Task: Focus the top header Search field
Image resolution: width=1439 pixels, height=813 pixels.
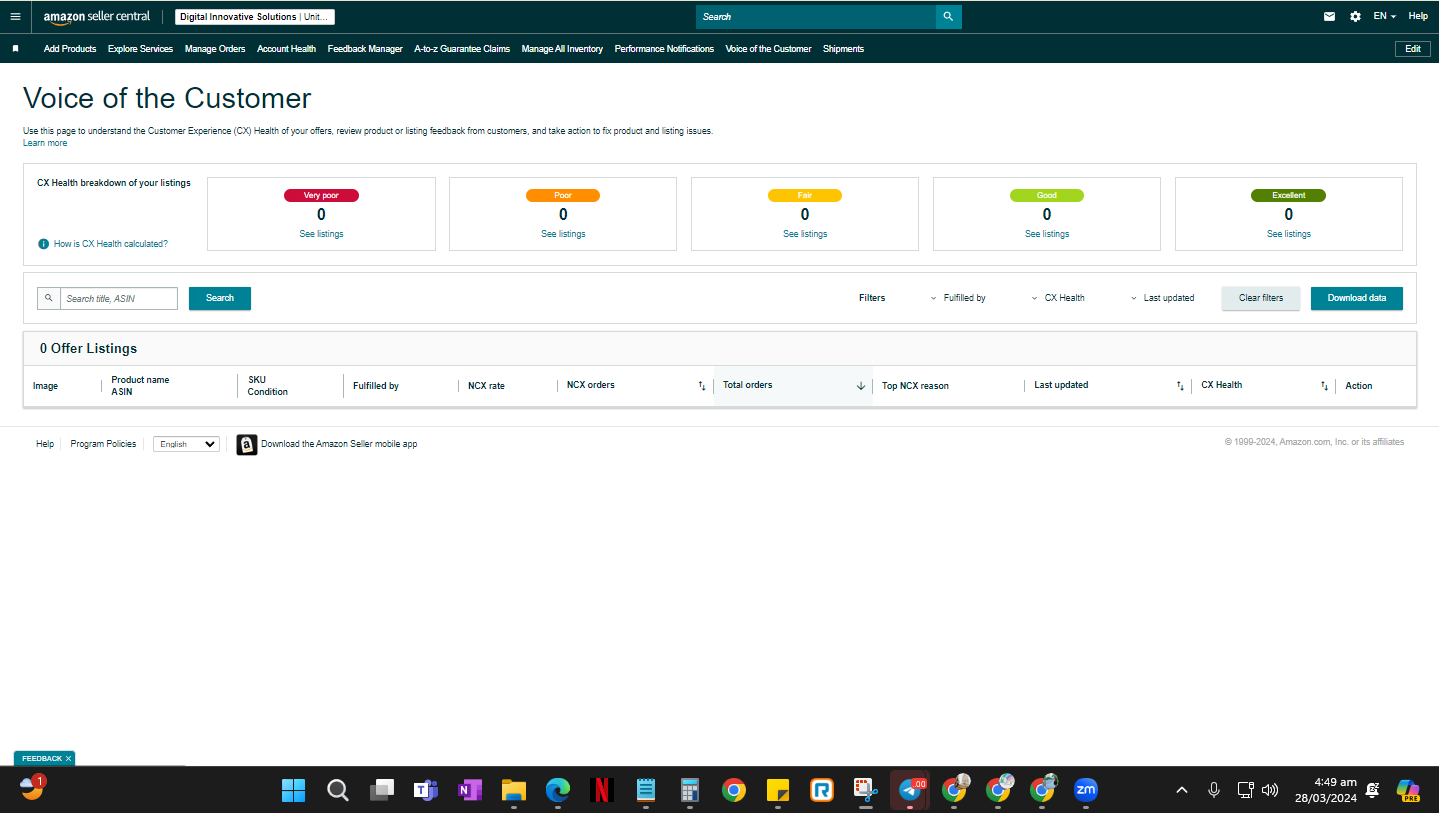Action: click(x=816, y=17)
